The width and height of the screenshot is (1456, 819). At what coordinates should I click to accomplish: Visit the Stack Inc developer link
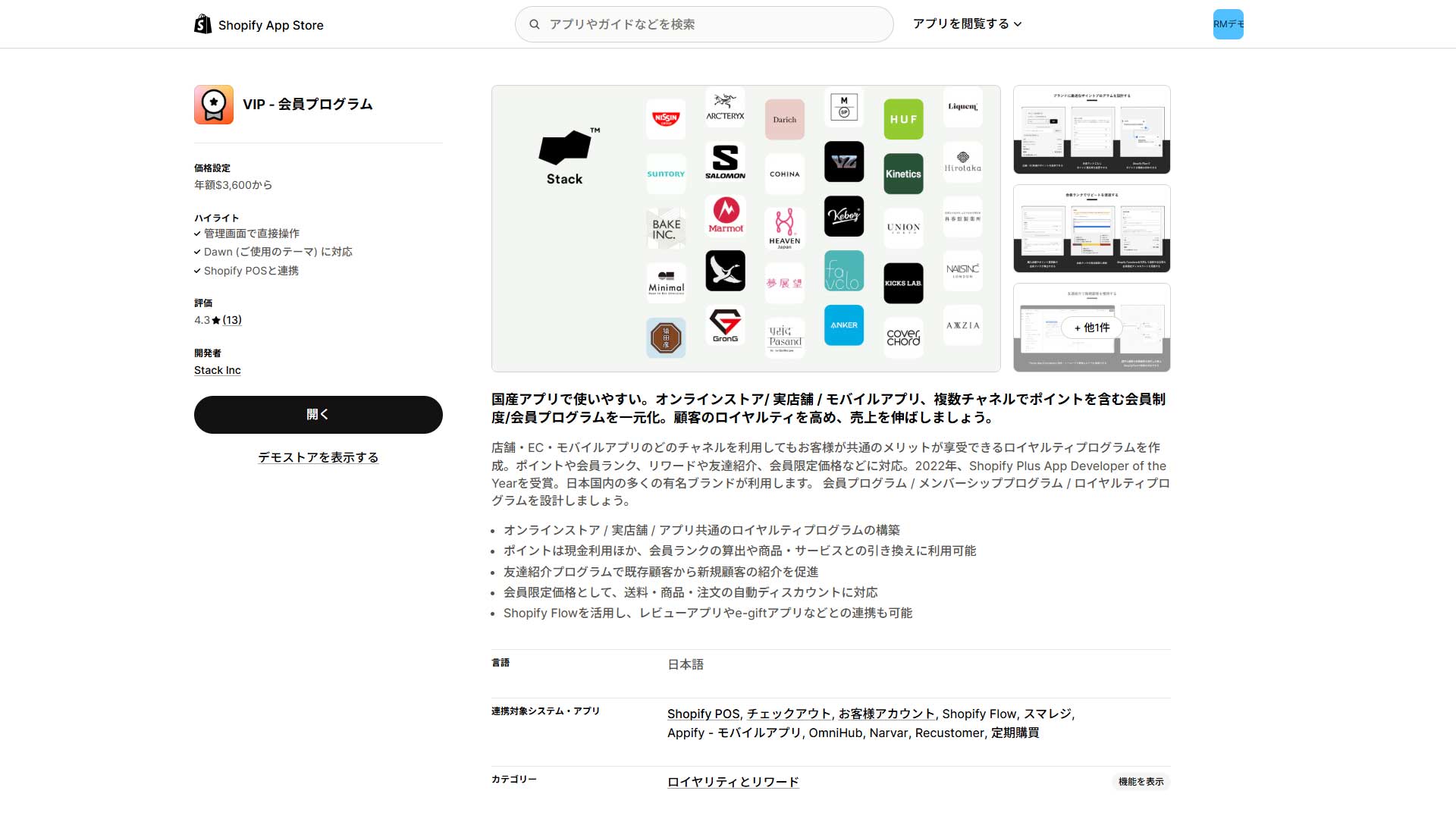point(217,370)
